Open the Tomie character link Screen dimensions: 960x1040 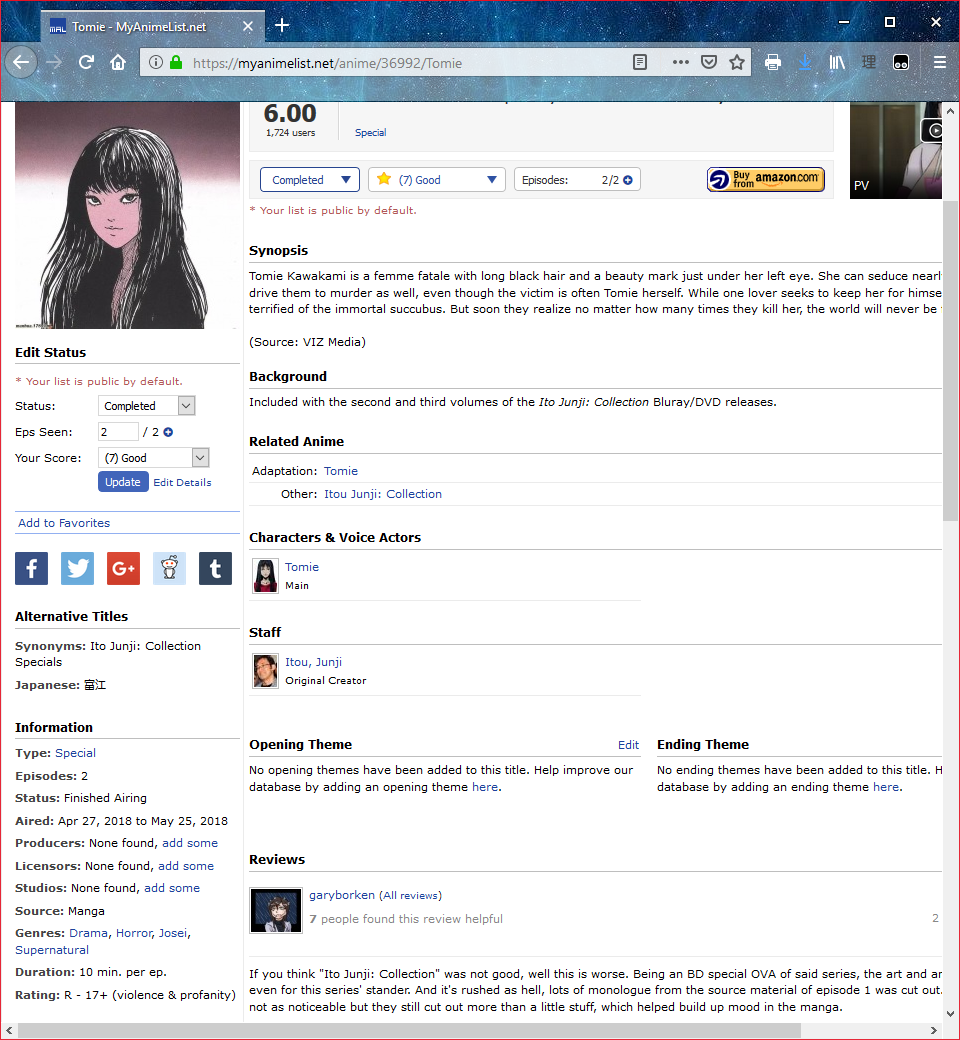[302, 567]
